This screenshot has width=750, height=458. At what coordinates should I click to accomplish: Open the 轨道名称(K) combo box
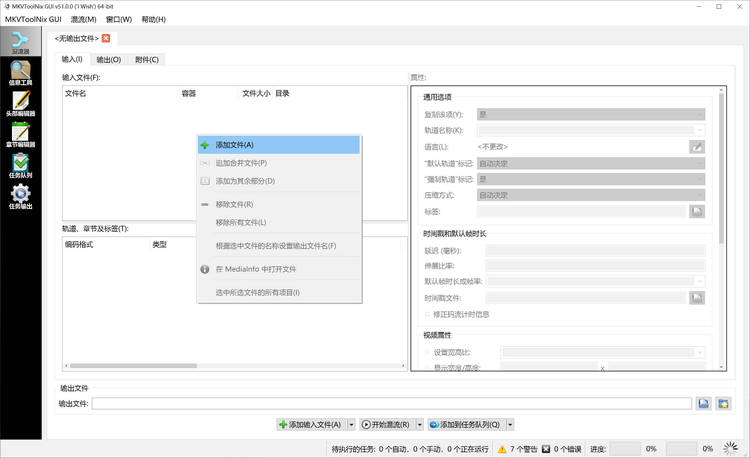click(x=591, y=130)
